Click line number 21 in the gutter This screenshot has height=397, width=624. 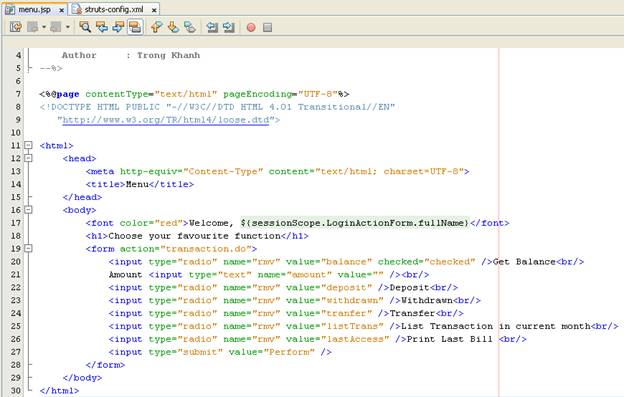[x=16, y=274]
